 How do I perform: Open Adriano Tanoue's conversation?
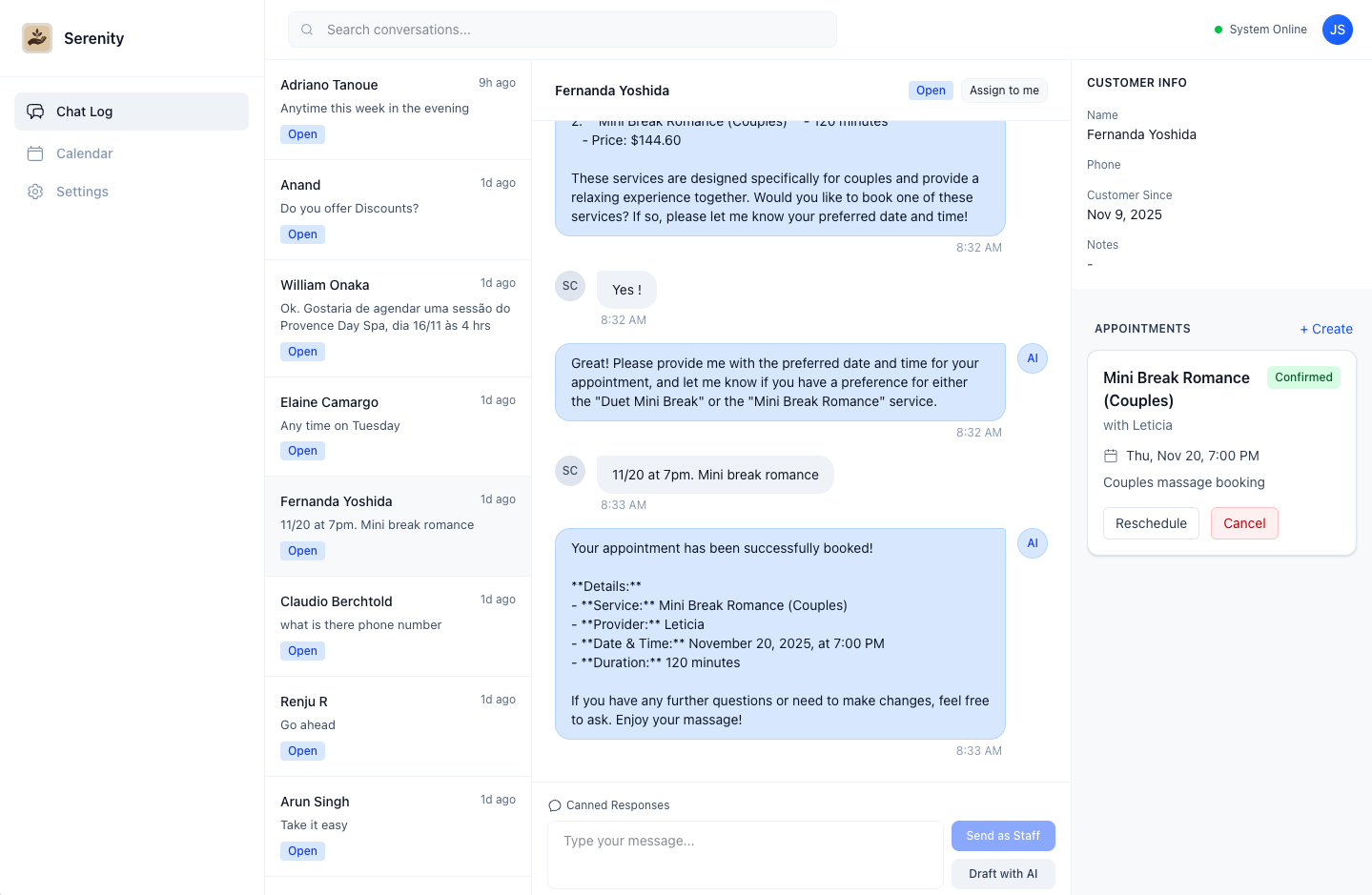[x=398, y=110]
